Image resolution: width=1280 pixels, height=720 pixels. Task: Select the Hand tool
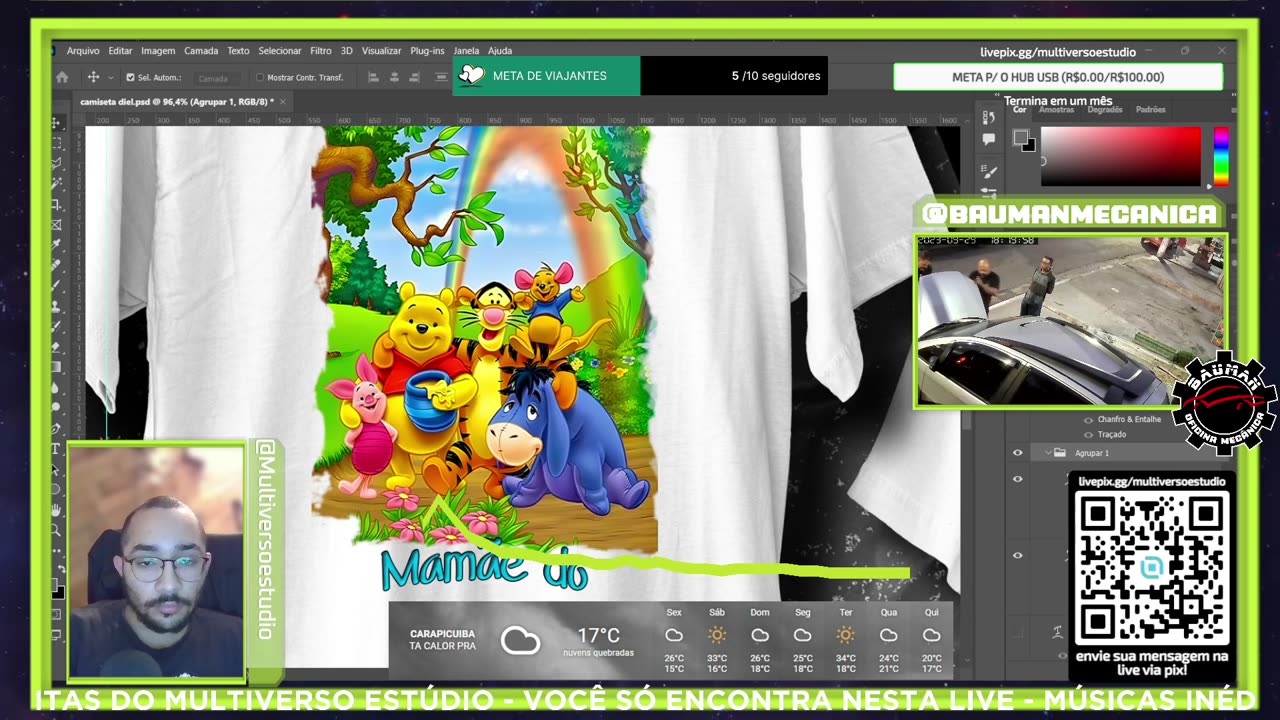point(56,510)
